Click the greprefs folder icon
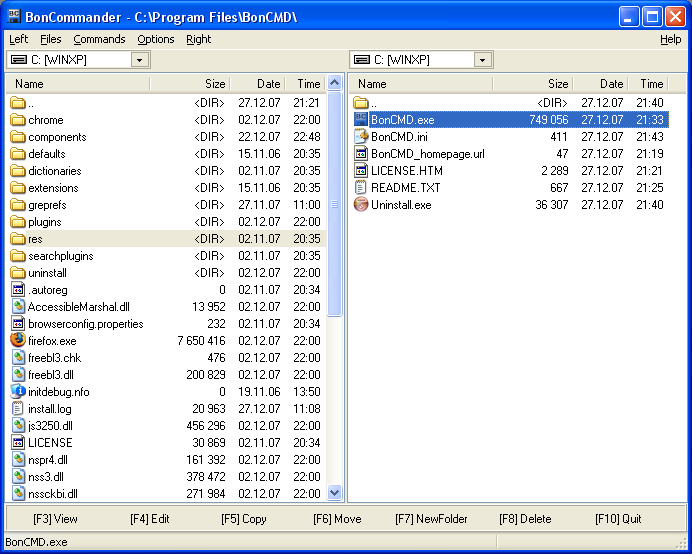Viewport: 692px width, 554px height. point(18,205)
